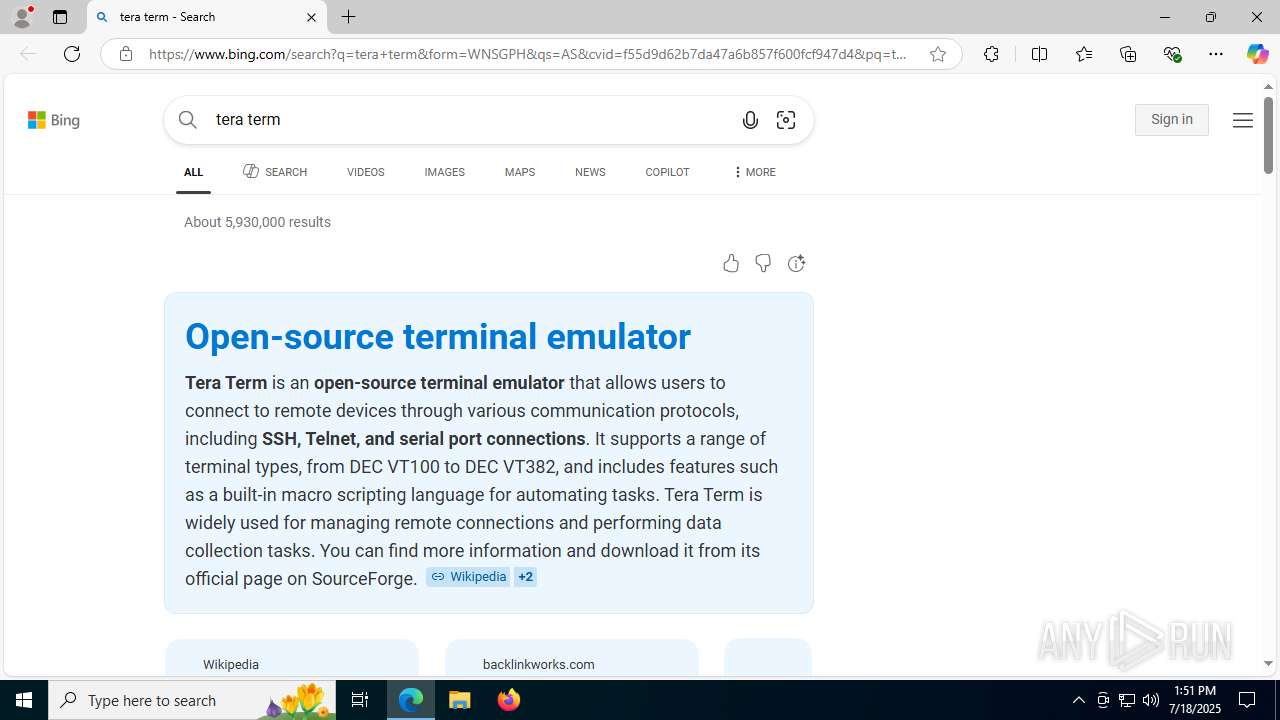Open the Wikipedia source card

coord(292,660)
